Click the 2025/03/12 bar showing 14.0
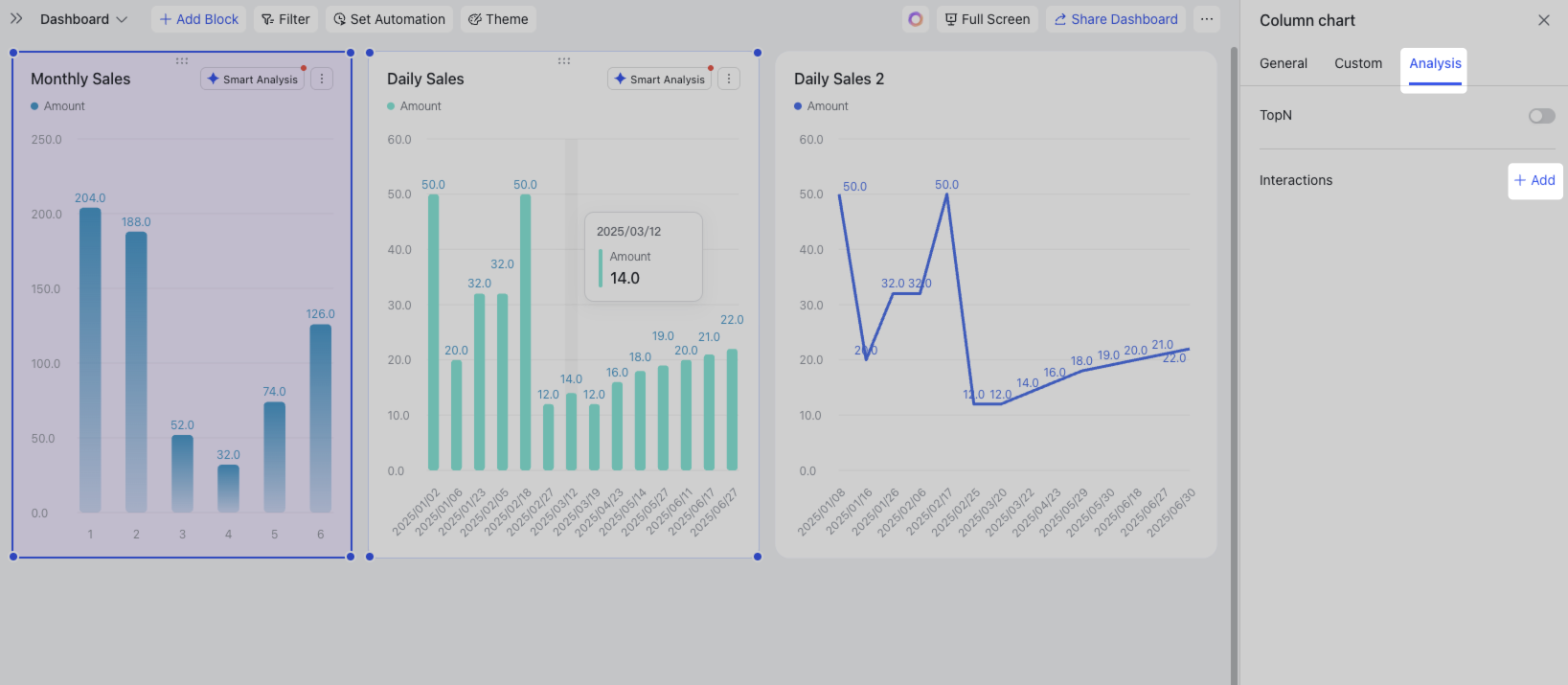The image size is (1568, 685). tap(571, 432)
